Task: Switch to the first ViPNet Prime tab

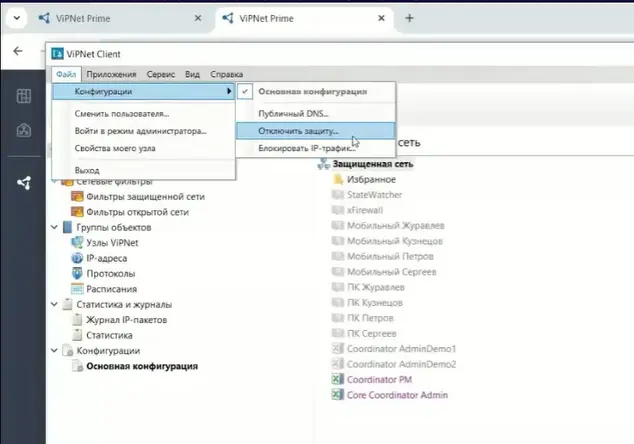Action: tap(120, 19)
